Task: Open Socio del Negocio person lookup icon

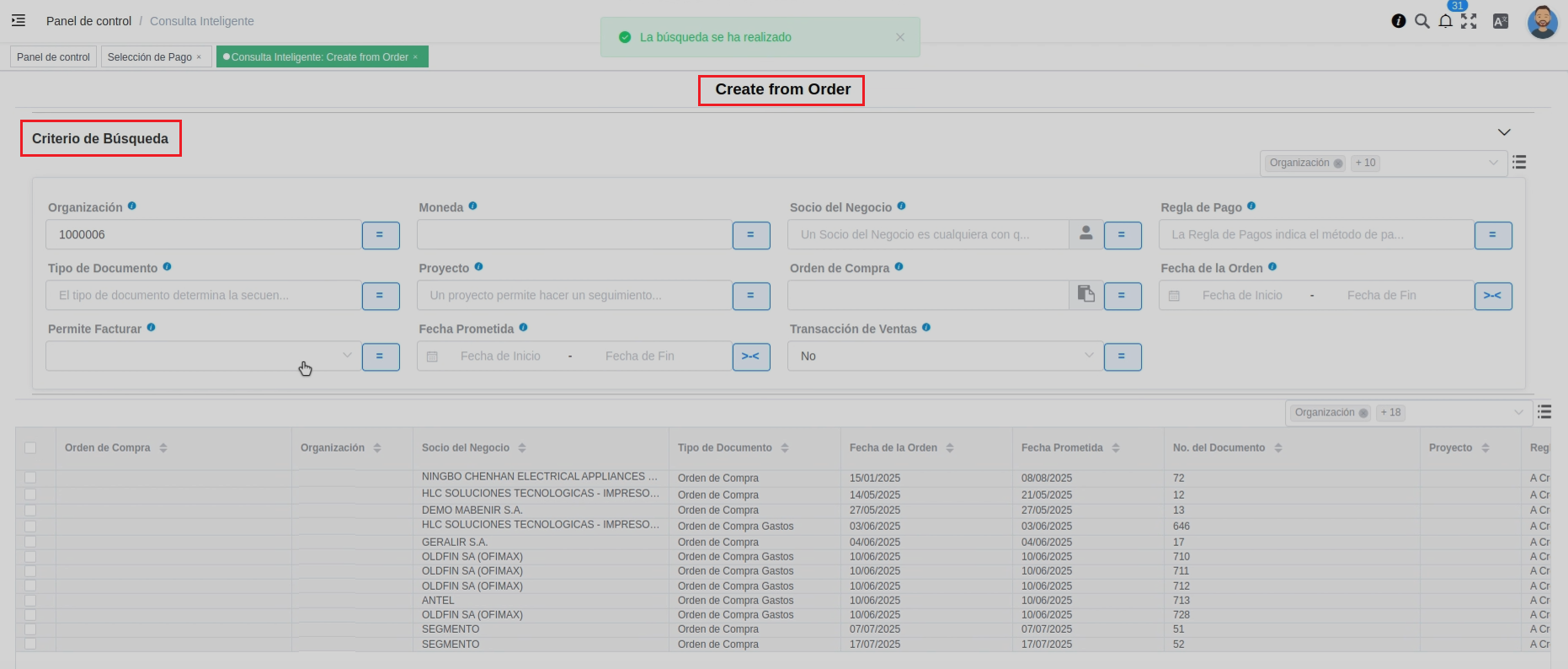Action: click(x=1086, y=234)
